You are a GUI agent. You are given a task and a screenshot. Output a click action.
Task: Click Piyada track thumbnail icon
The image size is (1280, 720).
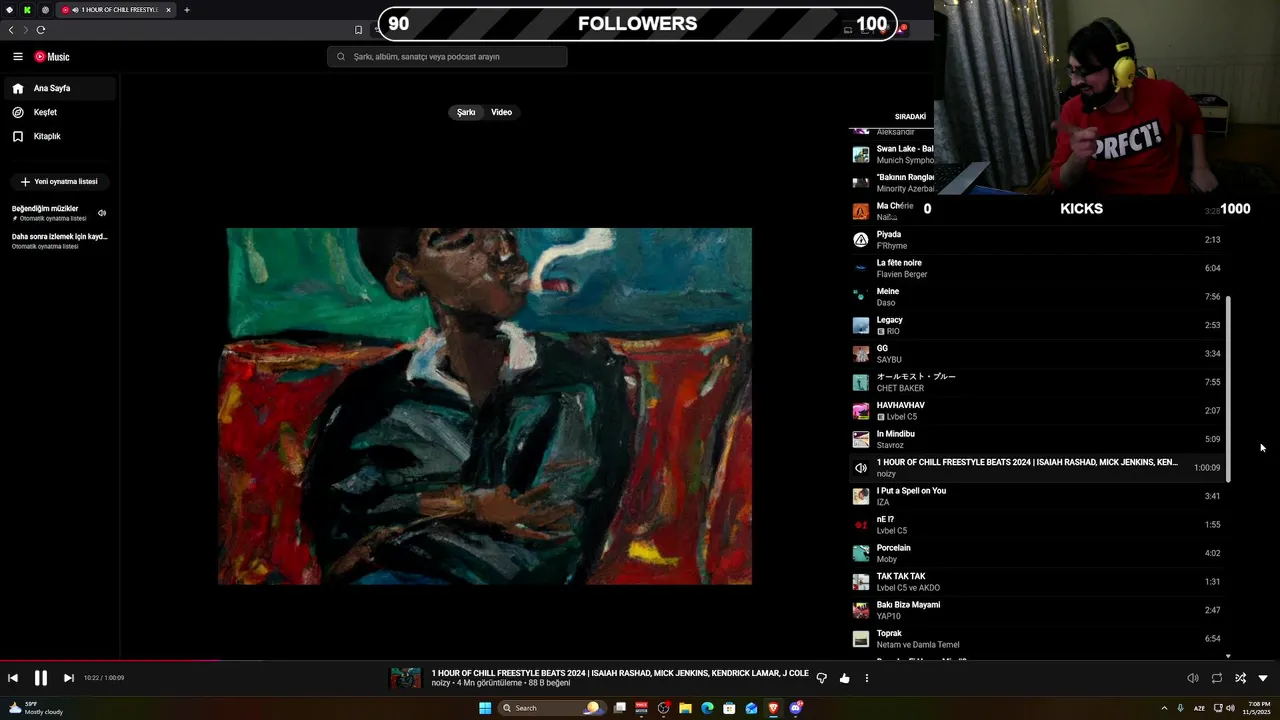[860, 240]
